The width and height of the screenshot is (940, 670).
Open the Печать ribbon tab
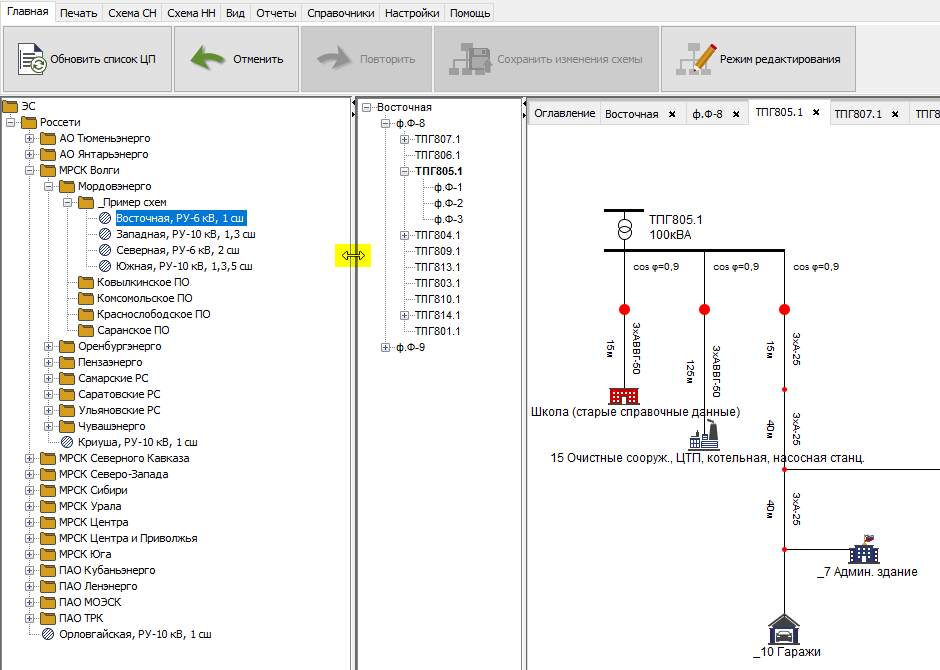coord(79,13)
